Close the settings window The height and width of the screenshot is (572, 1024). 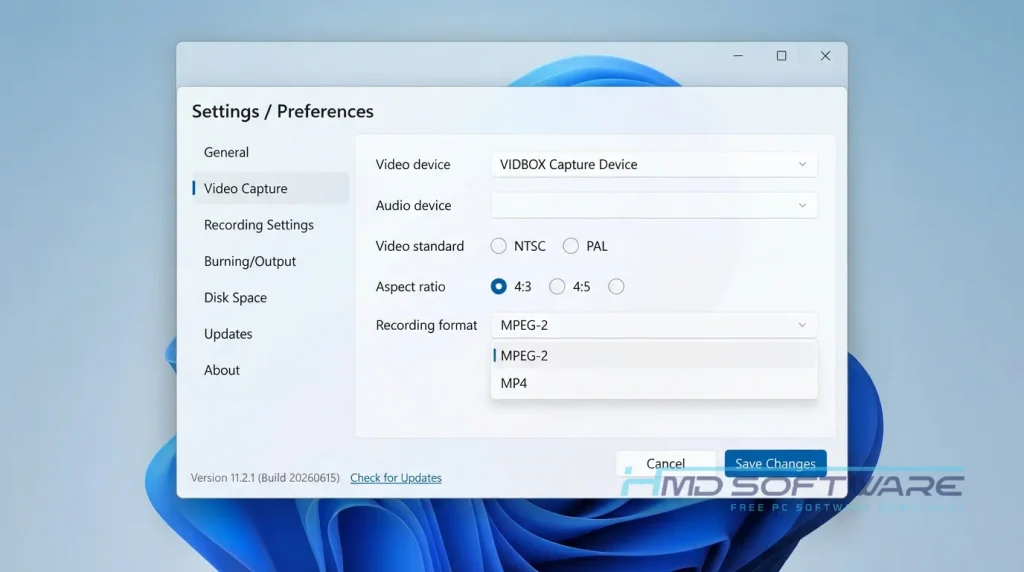coord(825,56)
